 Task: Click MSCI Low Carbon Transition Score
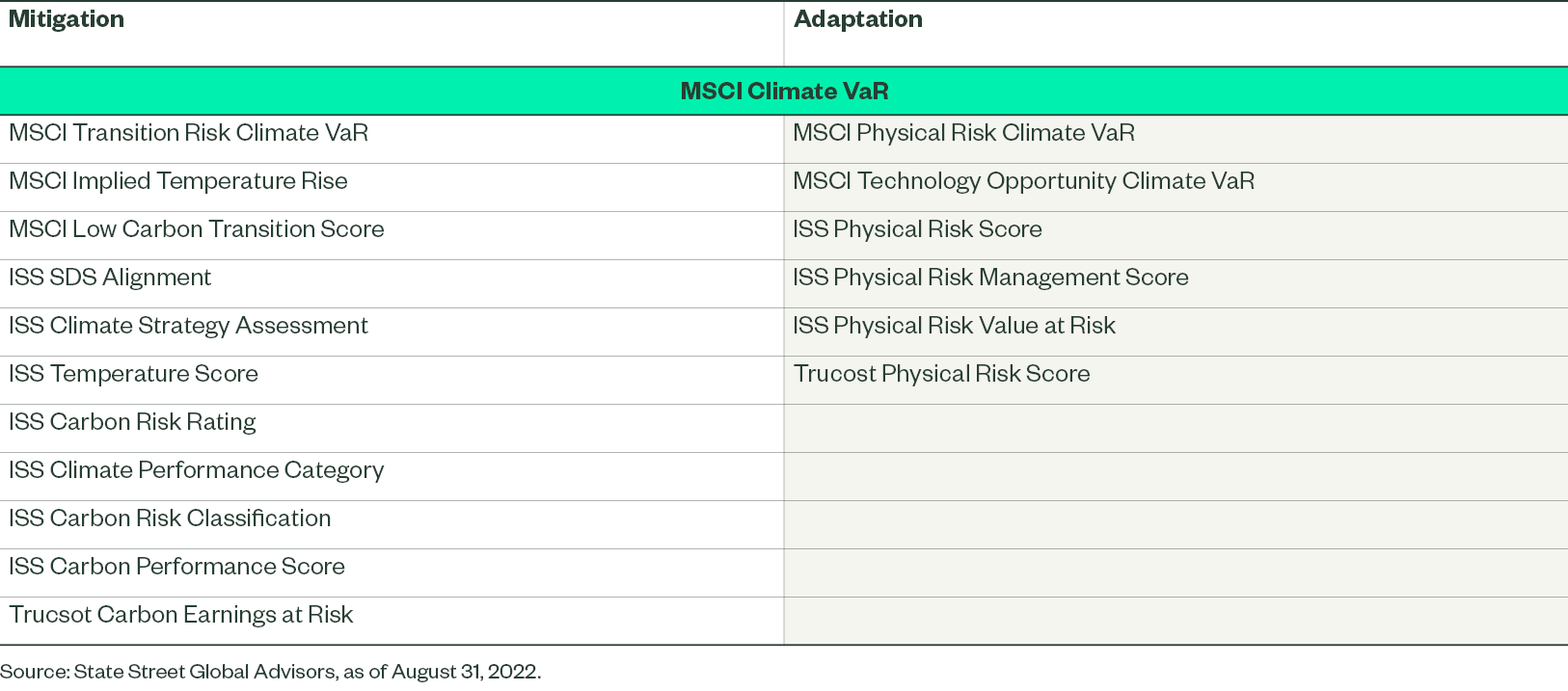click(x=197, y=229)
